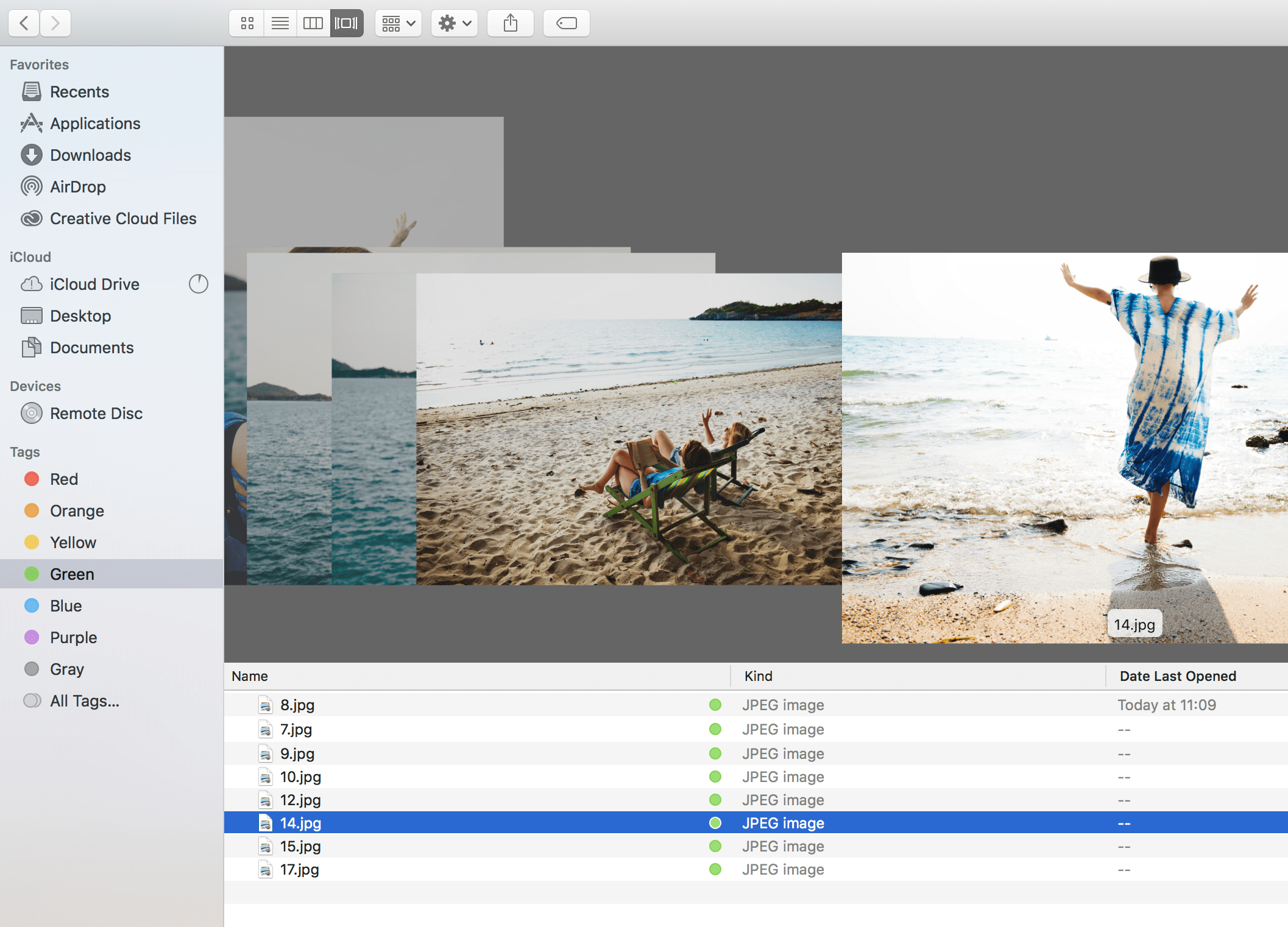Open Downloads folder in sidebar

tap(90, 155)
